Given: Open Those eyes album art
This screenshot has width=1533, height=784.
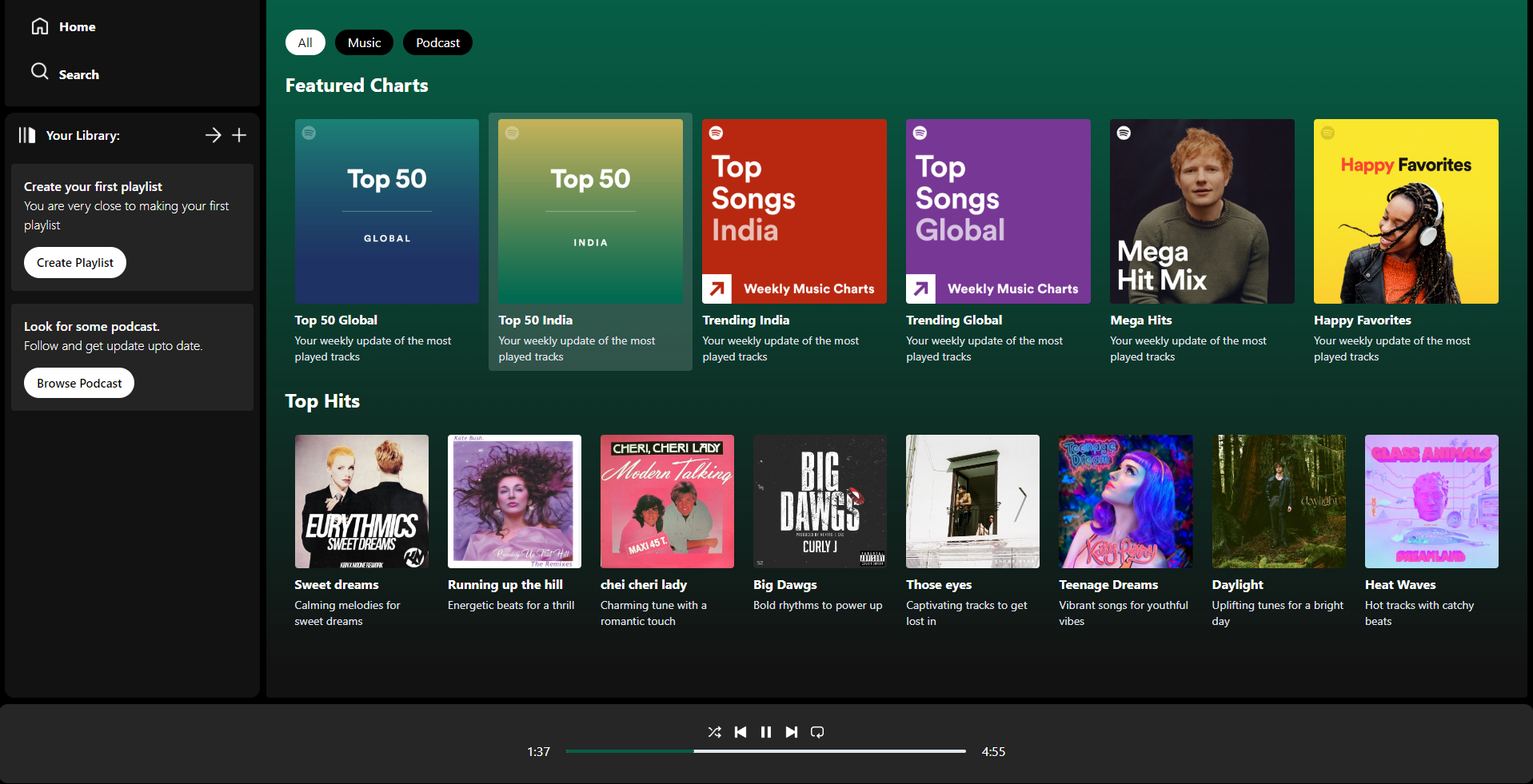Looking at the screenshot, I should tap(972, 501).
